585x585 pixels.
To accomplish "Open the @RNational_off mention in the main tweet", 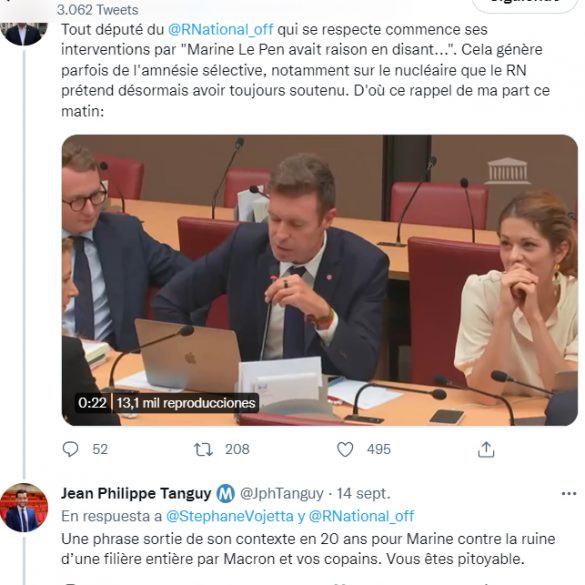I will coord(220,29).
